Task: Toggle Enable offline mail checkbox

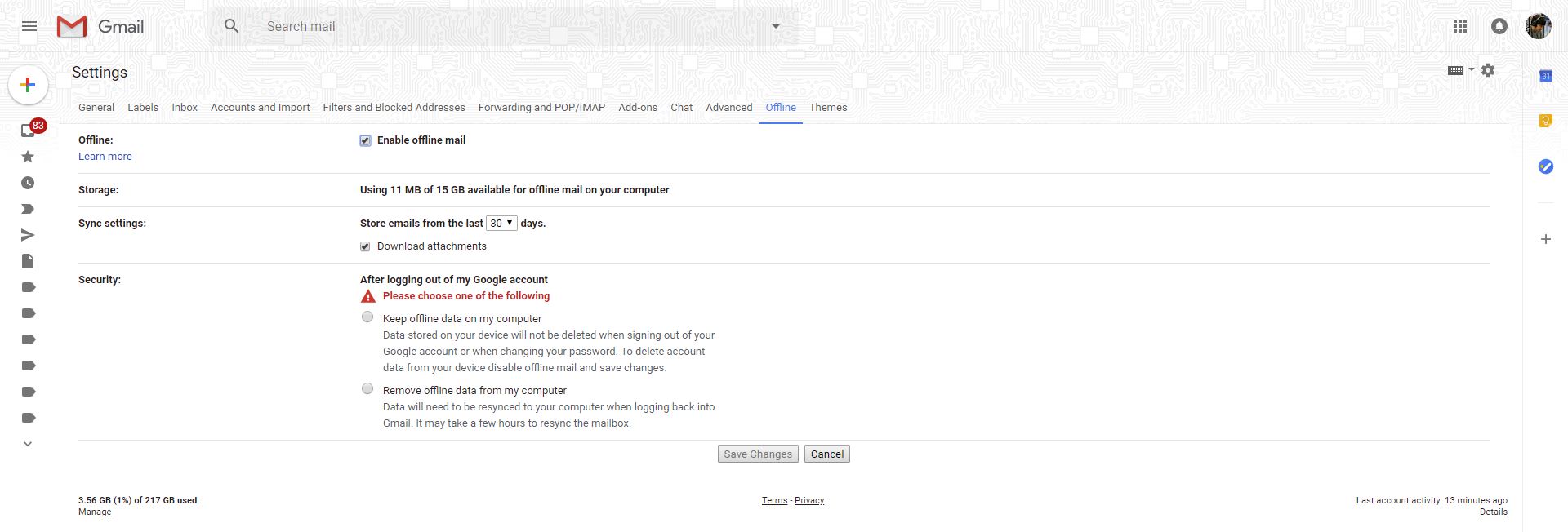Action: (x=365, y=140)
